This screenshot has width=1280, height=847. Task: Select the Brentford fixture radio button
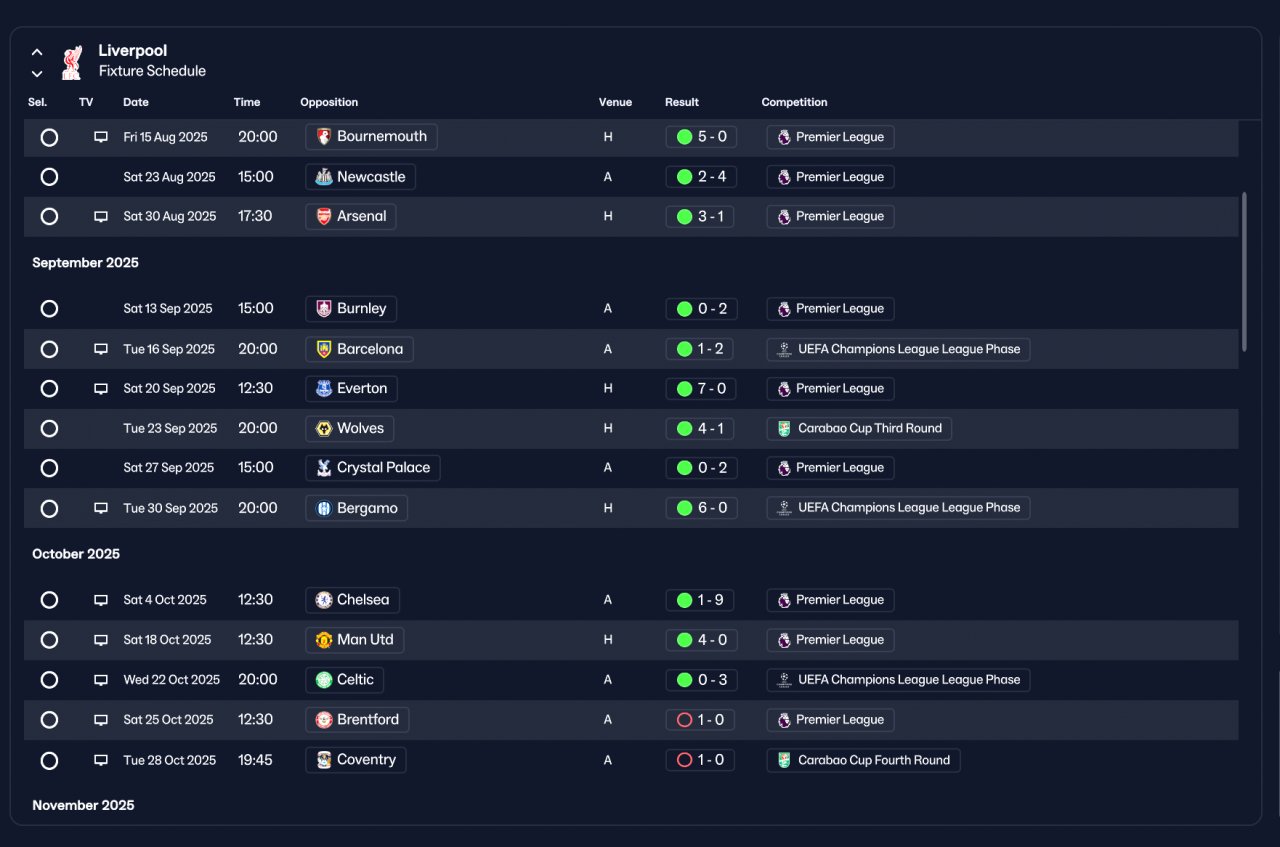[x=49, y=720]
